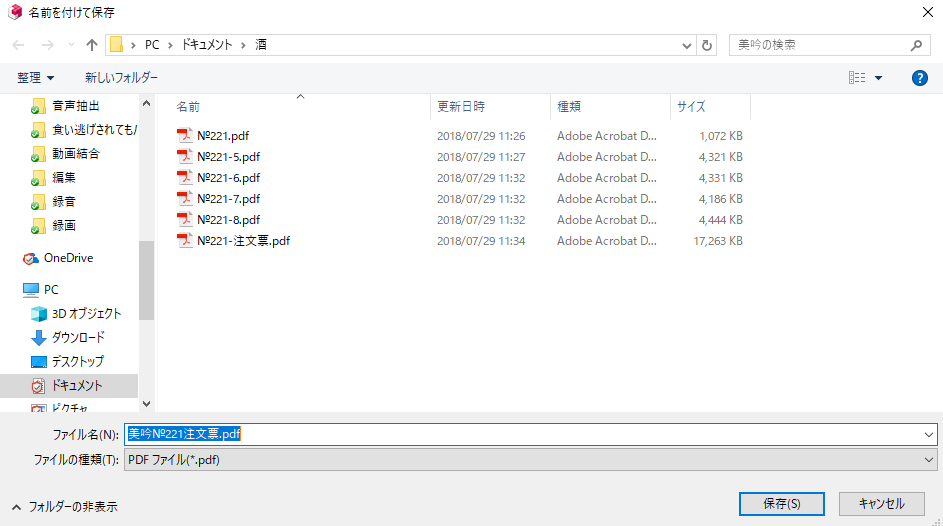Click the 酒 breadcrumb in address bar

click(x=261, y=45)
